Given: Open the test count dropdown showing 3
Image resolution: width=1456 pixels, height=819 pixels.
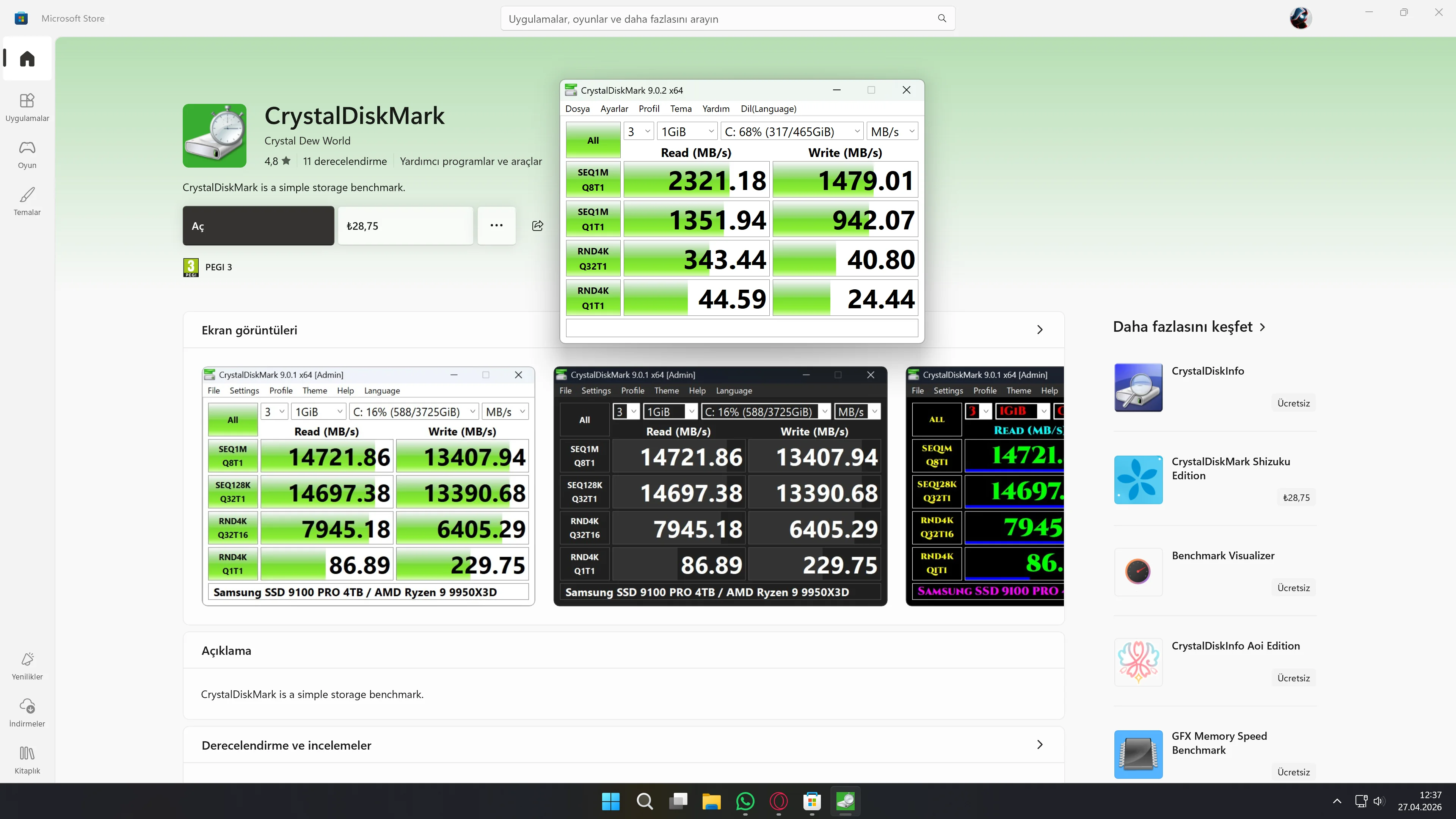Looking at the screenshot, I should (639, 131).
